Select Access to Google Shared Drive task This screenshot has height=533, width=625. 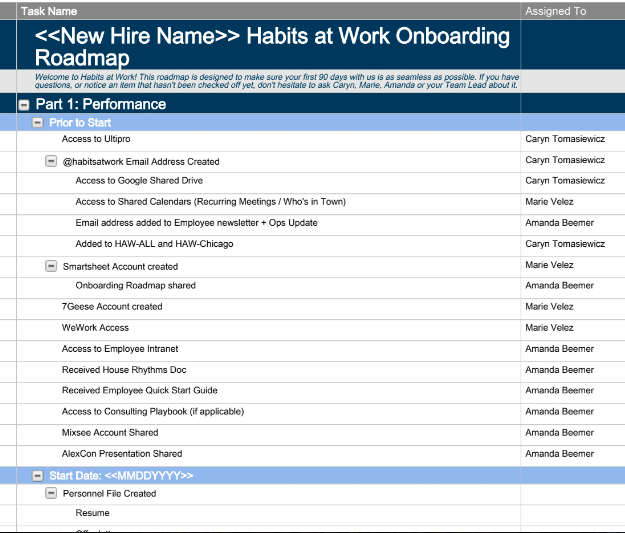pyautogui.click(x=139, y=181)
